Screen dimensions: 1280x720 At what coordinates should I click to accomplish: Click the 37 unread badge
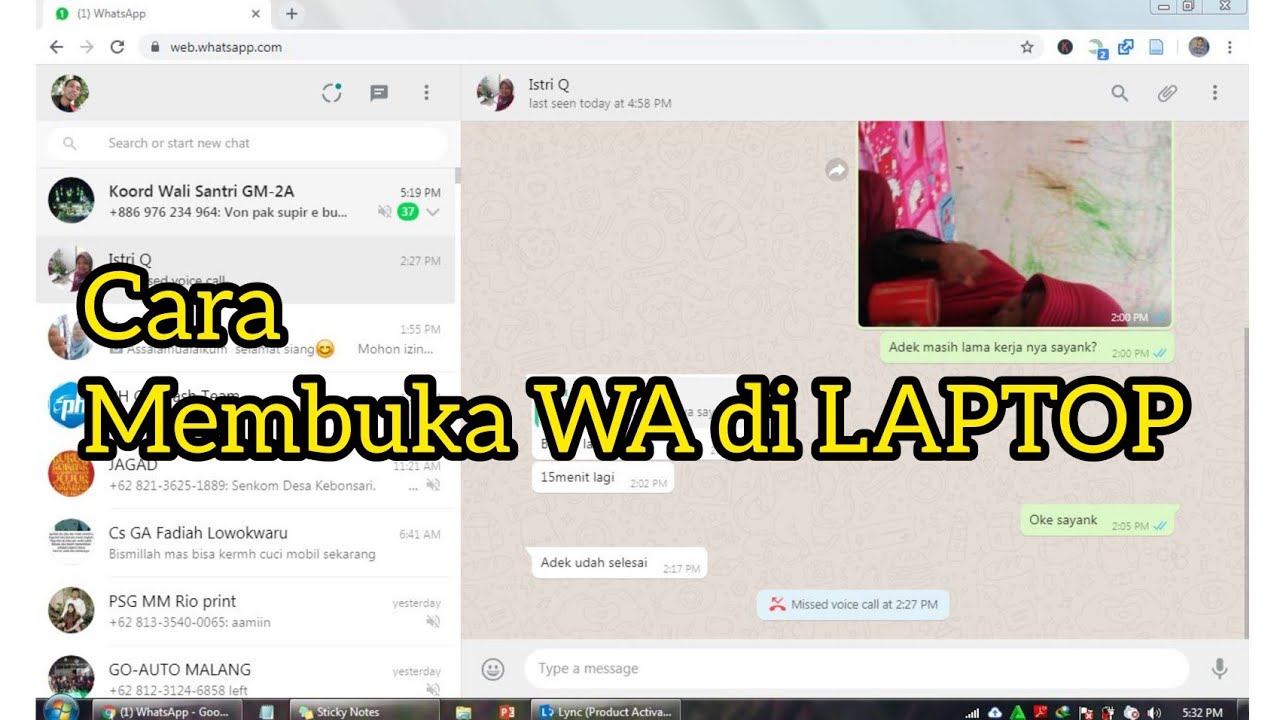pos(407,212)
